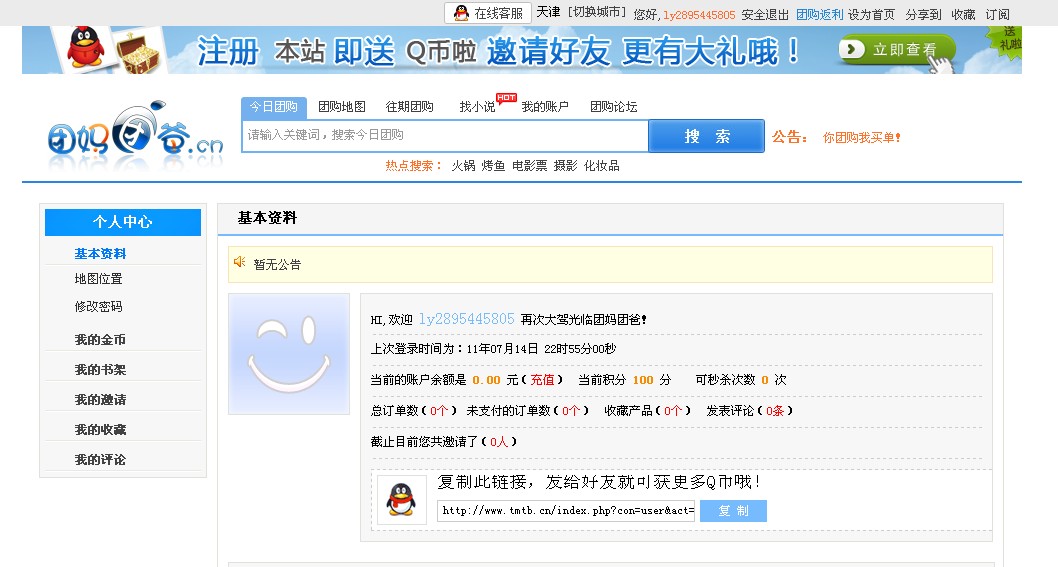
Task: Click username link in the welcome message
Action: click(x=466, y=319)
